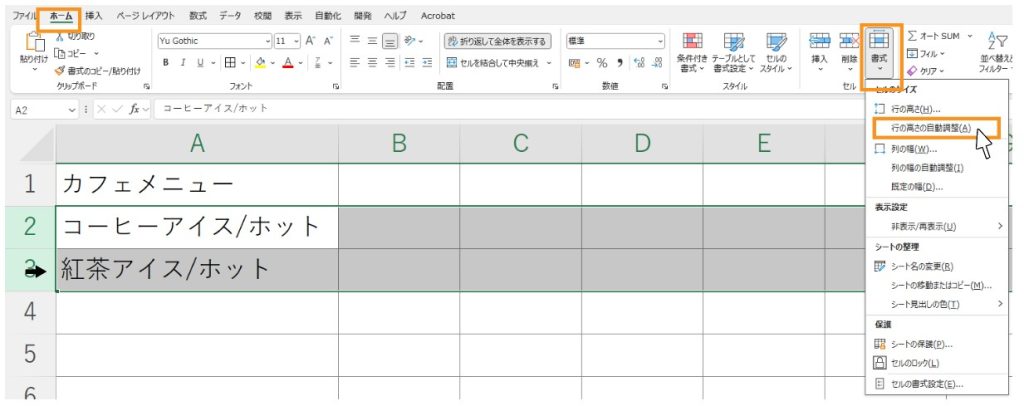Toggle Lock Cell (セルのロック) in menu
Viewport: 1024px width, 406px height.
pos(906,363)
